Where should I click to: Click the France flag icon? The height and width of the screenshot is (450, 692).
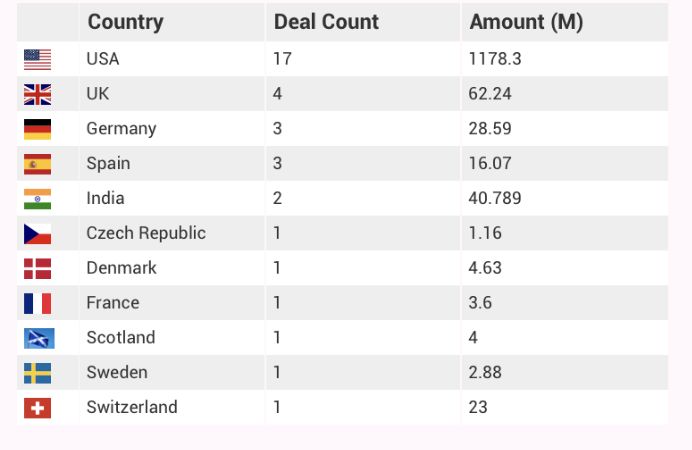pyautogui.click(x=37, y=303)
